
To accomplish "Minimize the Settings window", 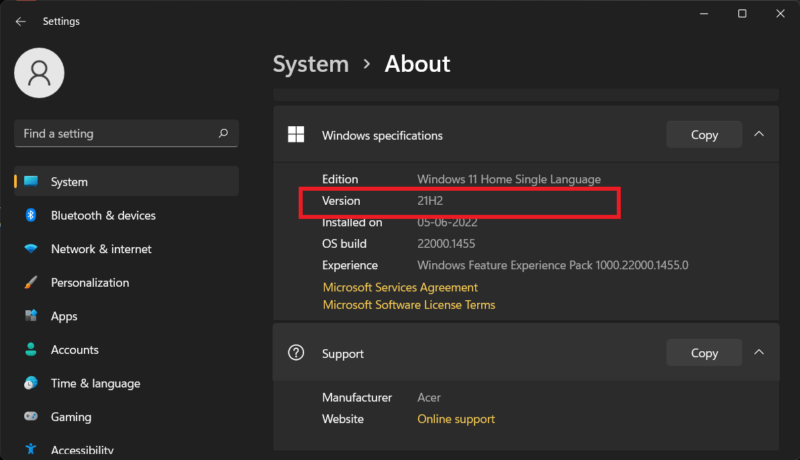I will 704,14.
